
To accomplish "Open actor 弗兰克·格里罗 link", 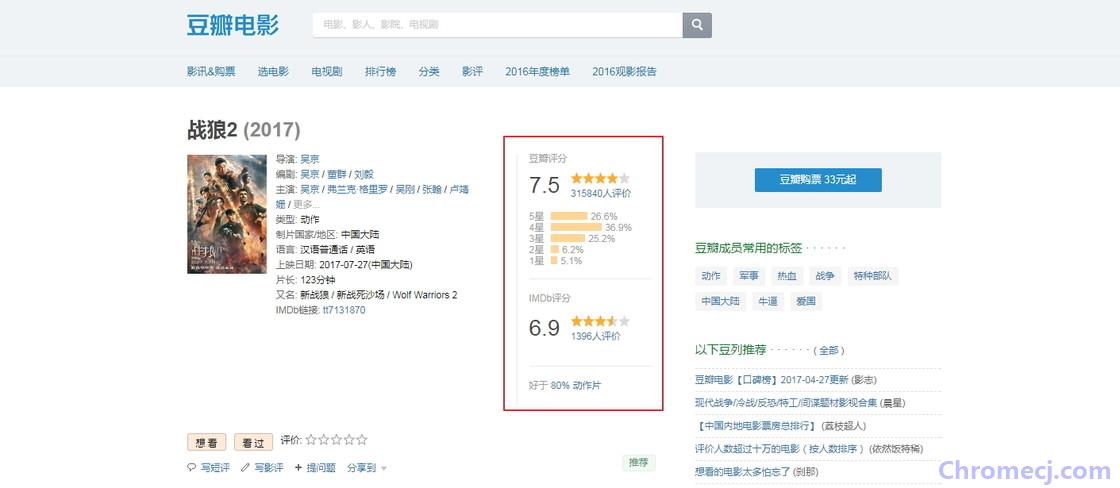I will 357,189.
